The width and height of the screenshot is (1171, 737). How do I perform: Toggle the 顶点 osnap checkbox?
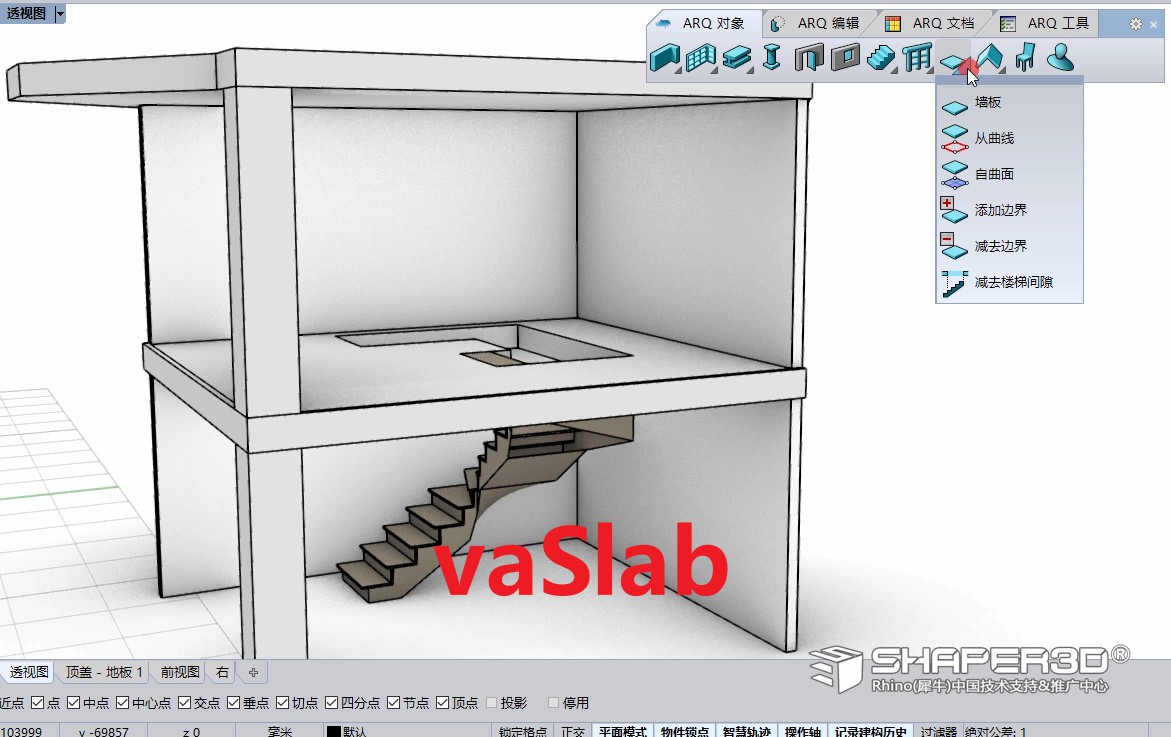[x=443, y=703]
